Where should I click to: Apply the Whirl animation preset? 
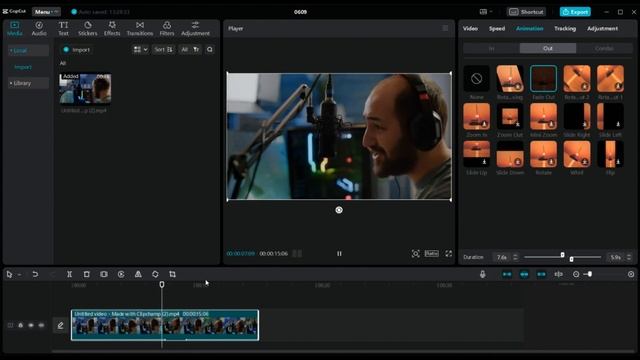577,154
